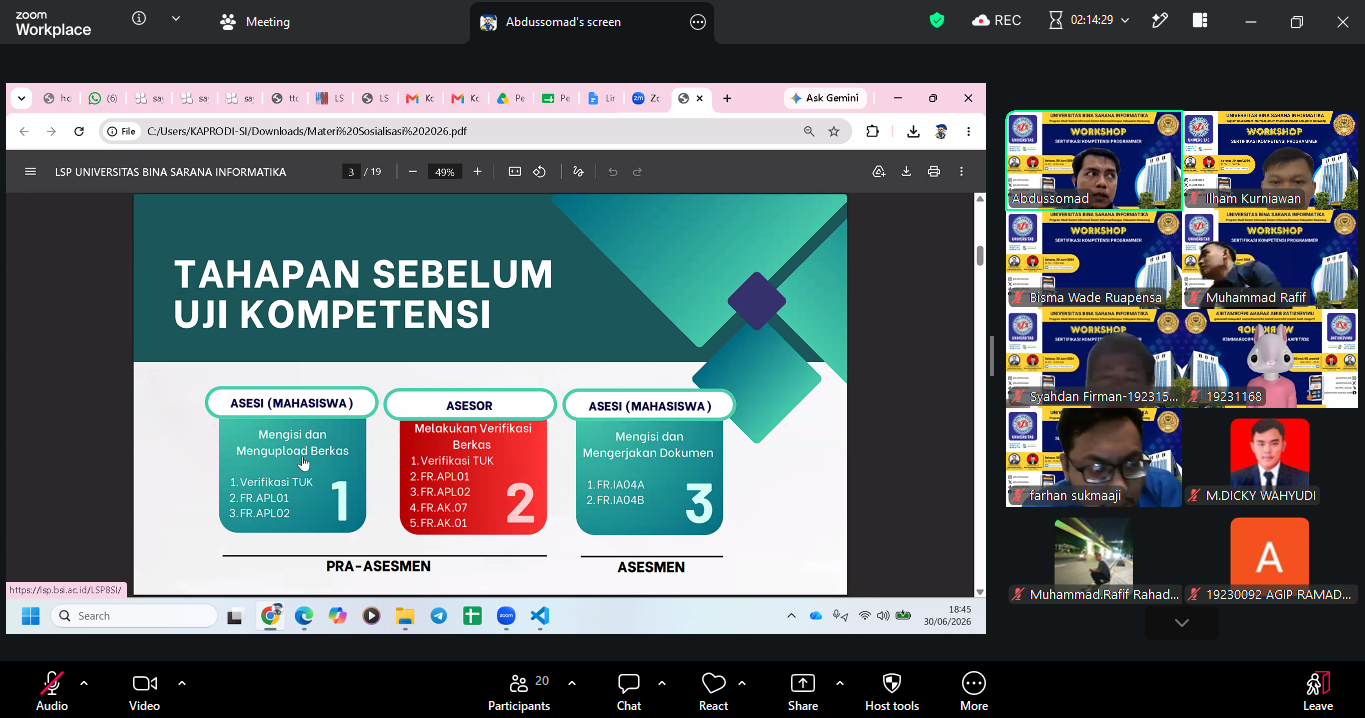Viewport: 1365px width, 718px height.
Task: Click the PDF redo arrow
Action: click(x=637, y=172)
